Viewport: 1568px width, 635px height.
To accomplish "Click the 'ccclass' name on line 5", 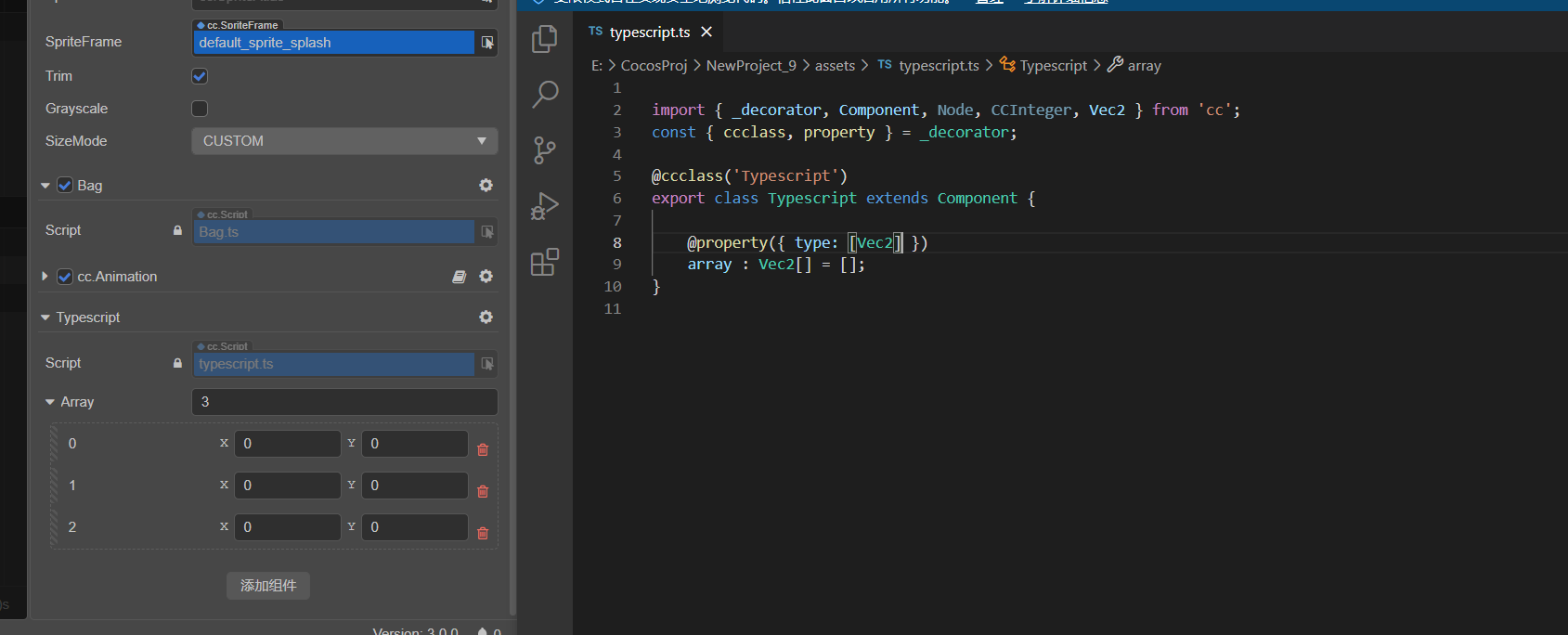I will coord(692,176).
